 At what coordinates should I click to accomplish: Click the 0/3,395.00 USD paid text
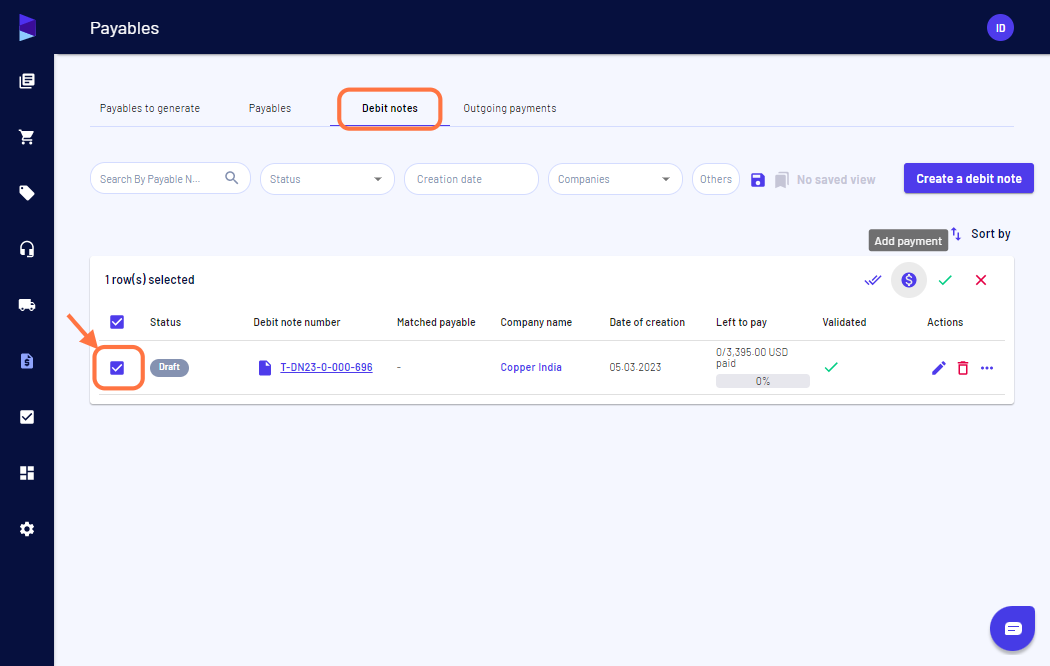(x=752, y=357)
